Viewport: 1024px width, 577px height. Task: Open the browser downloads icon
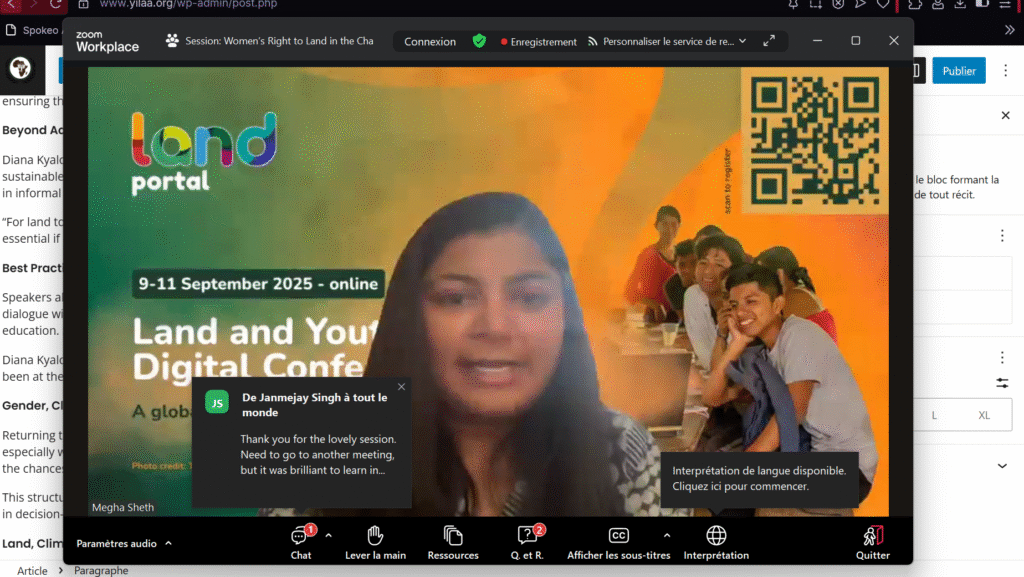[960, 4]
